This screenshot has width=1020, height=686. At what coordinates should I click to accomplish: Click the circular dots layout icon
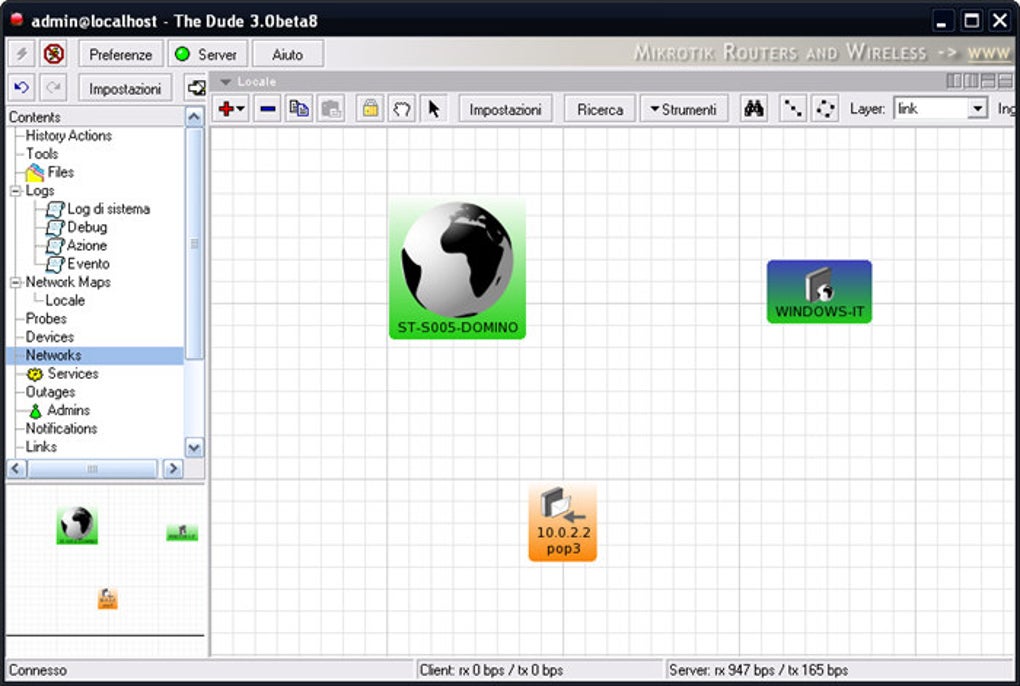click(x=825, y=109)
